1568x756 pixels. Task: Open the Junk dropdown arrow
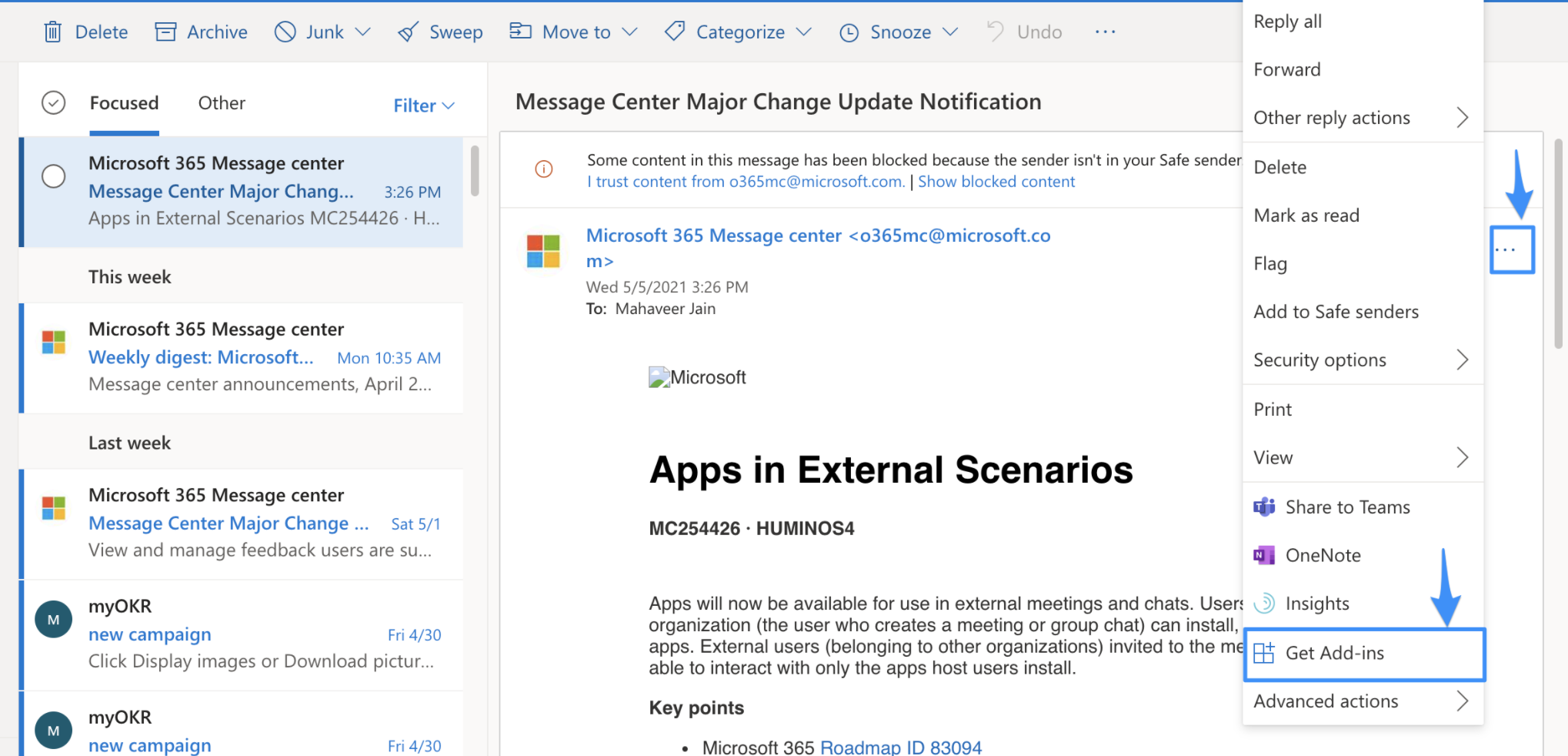[363, 32]
